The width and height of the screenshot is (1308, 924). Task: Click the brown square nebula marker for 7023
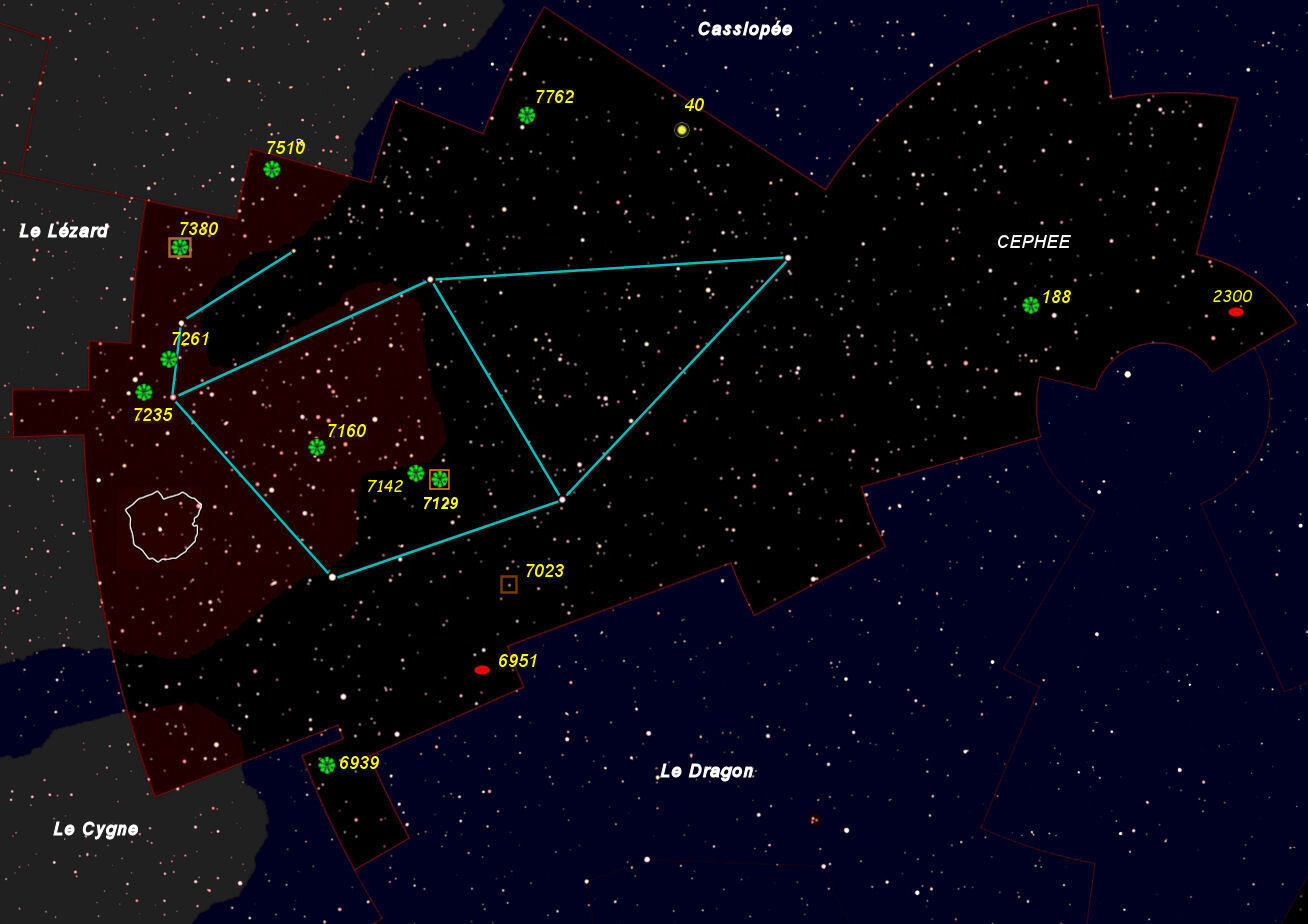coord(509,584)
